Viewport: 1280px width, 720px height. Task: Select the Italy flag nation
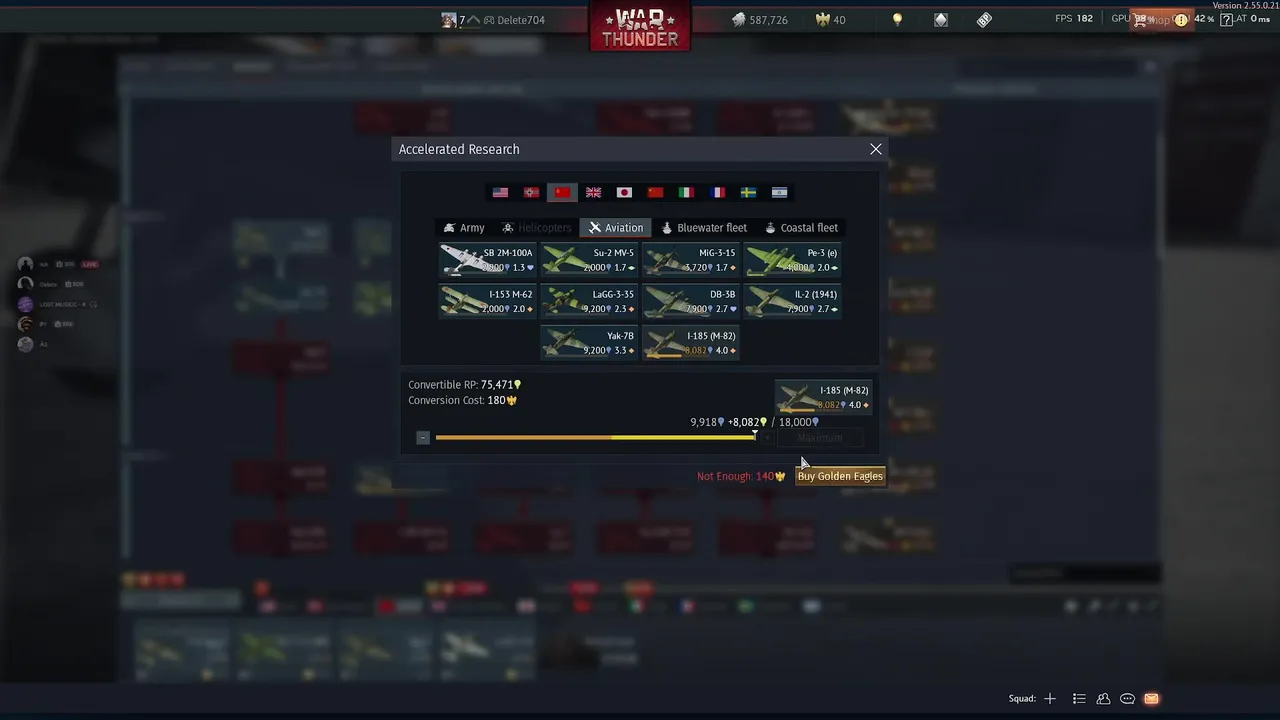[x=687, y=192]
